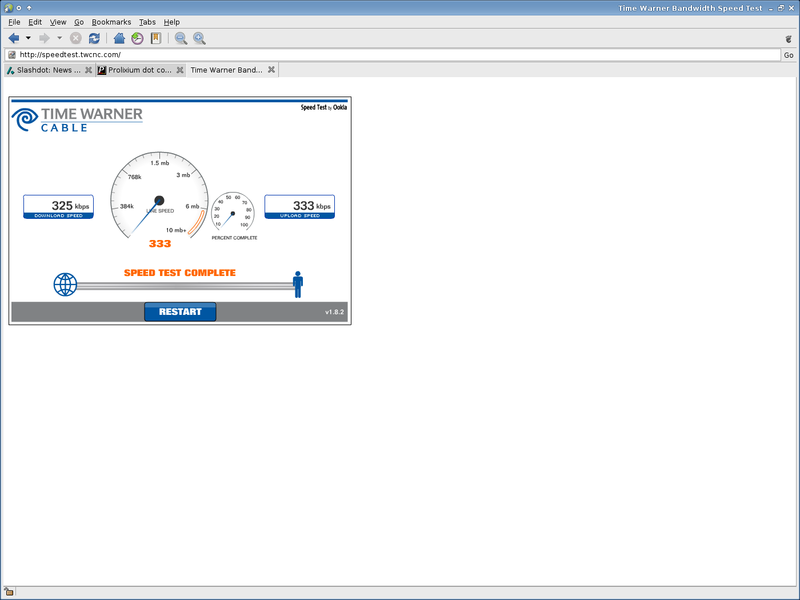The height and width of the screenshot is (600, 800).
Task: Open the Edit menu
Action: (35, 22)
